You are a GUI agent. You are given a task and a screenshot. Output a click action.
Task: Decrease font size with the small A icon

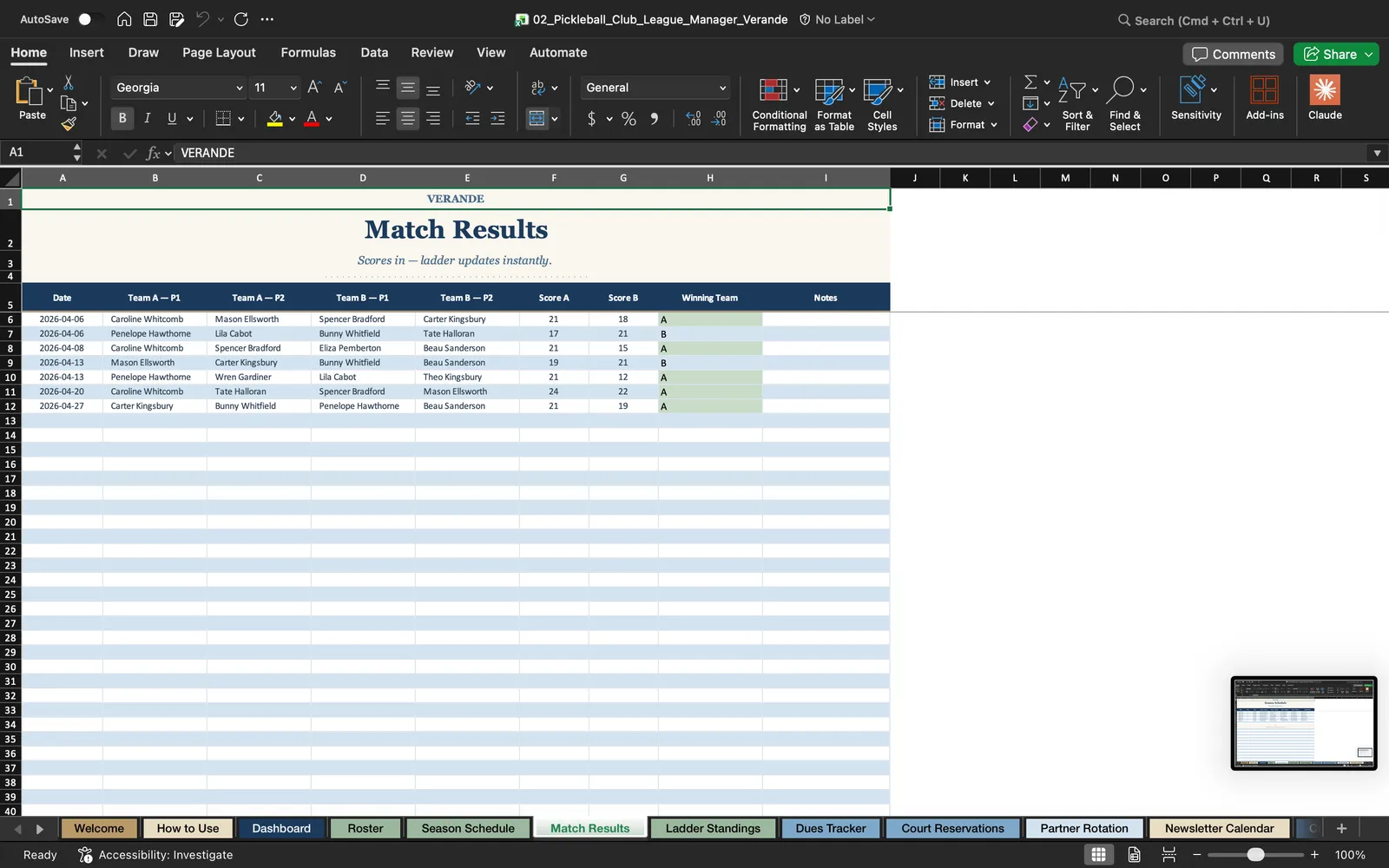[339, 87]
